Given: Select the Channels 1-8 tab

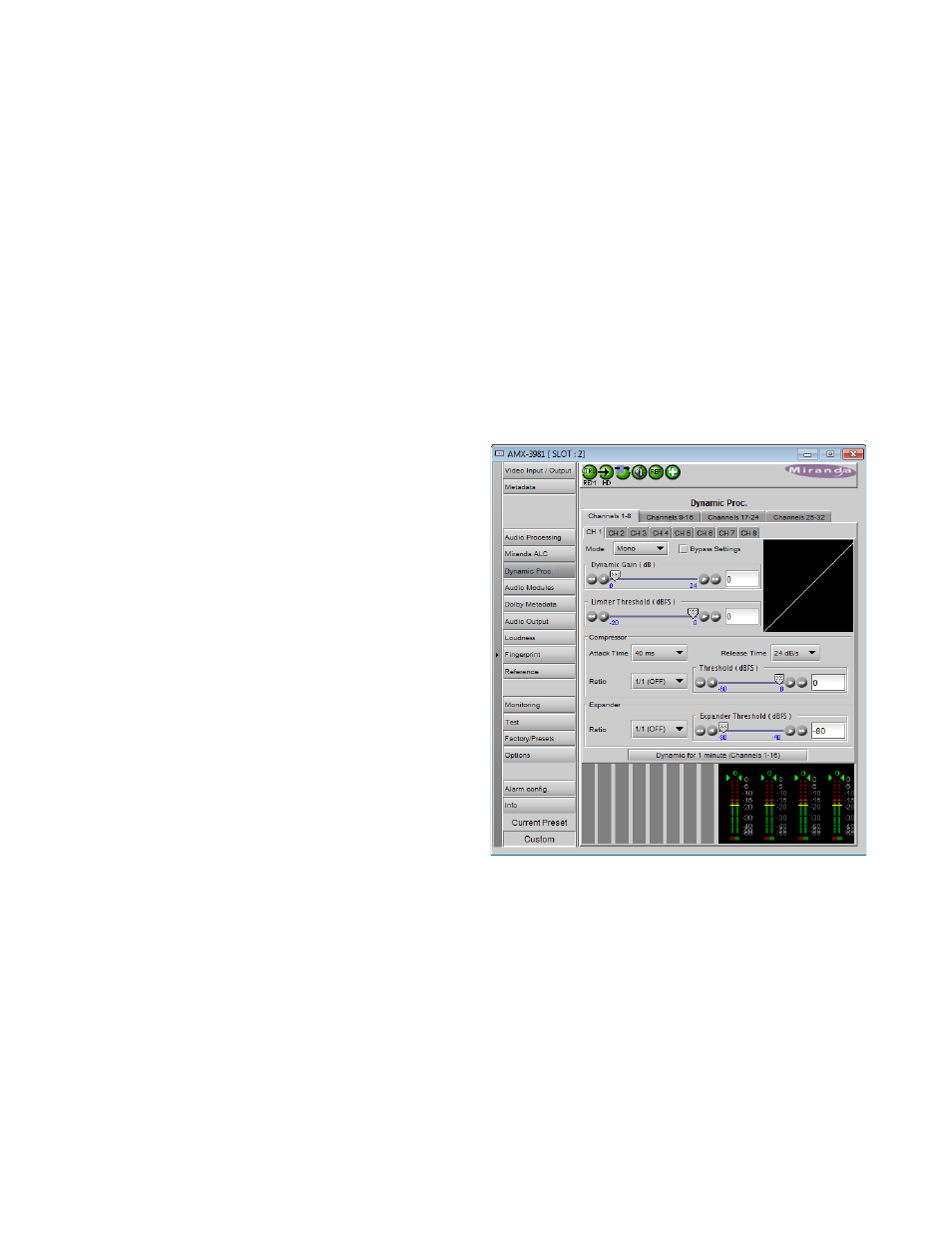Looking at the screenshot, I should tap(610, 516).
